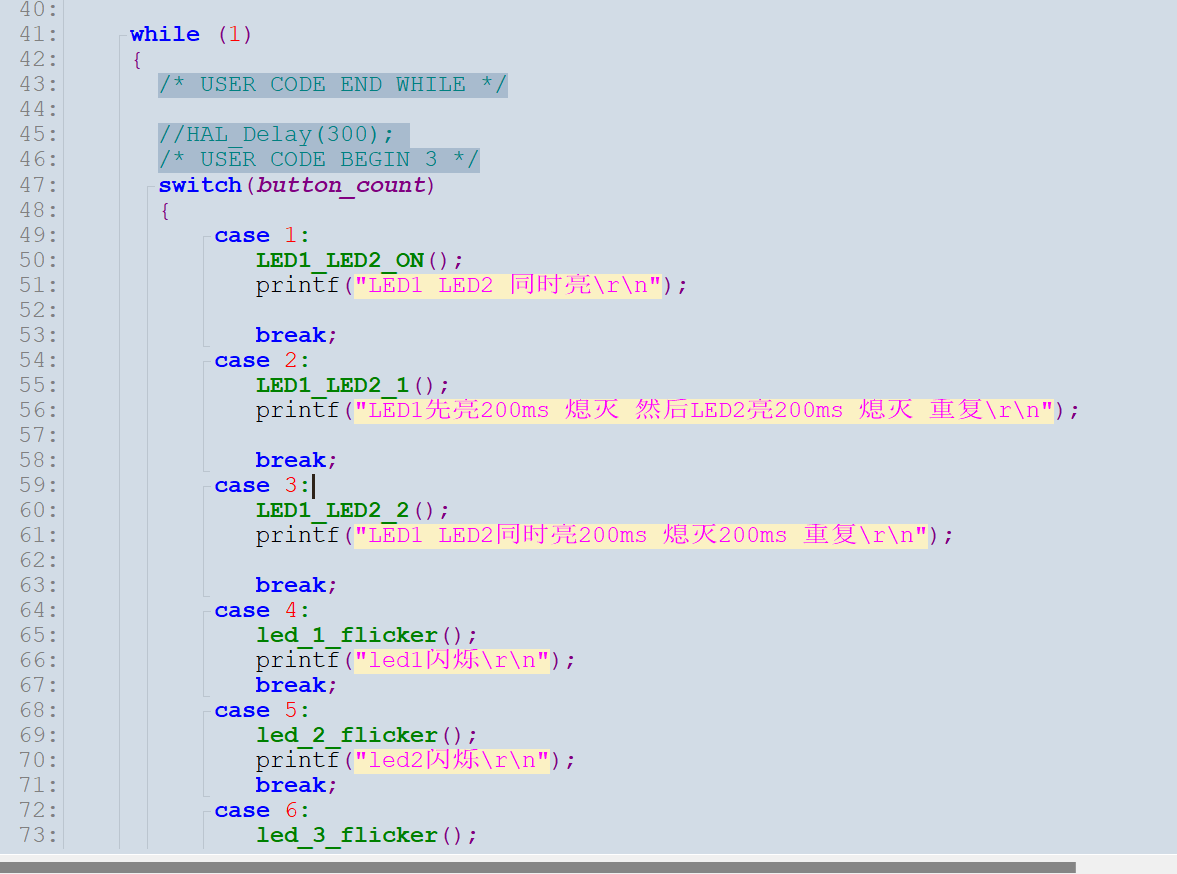Image resolution: width=1177 pixels, height=874 pixels.
Task: Click the 'break;' statement on line 63
Action: tap(297, 585)
